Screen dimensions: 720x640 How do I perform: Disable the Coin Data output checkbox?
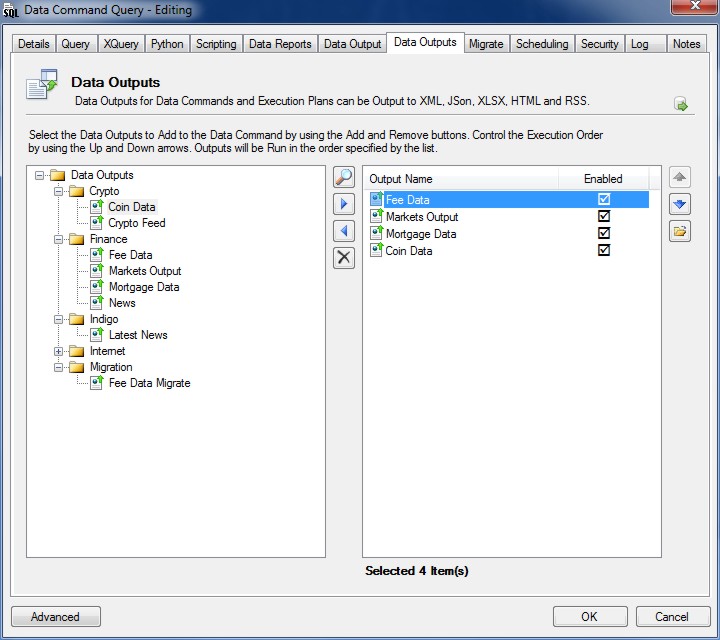coord(604,251)
